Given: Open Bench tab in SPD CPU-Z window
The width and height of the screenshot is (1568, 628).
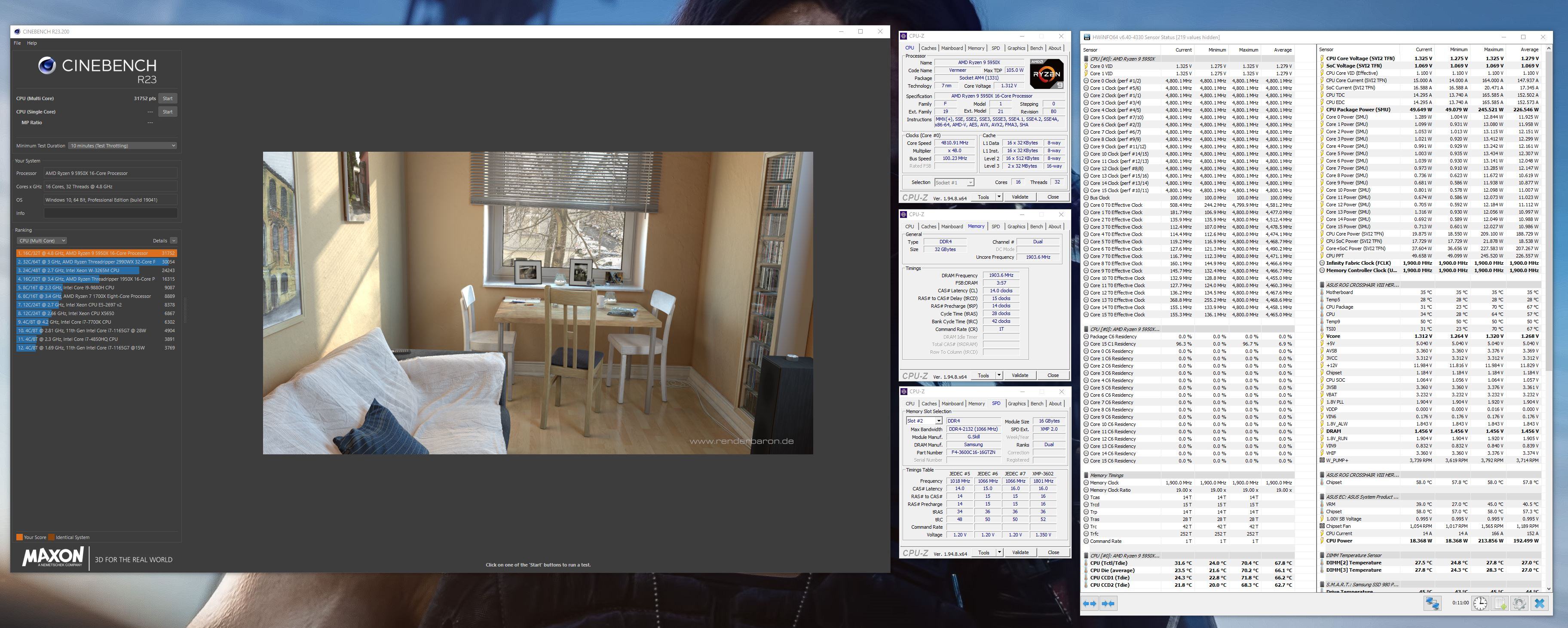Looking at the screenshot, I should 1037,404.
